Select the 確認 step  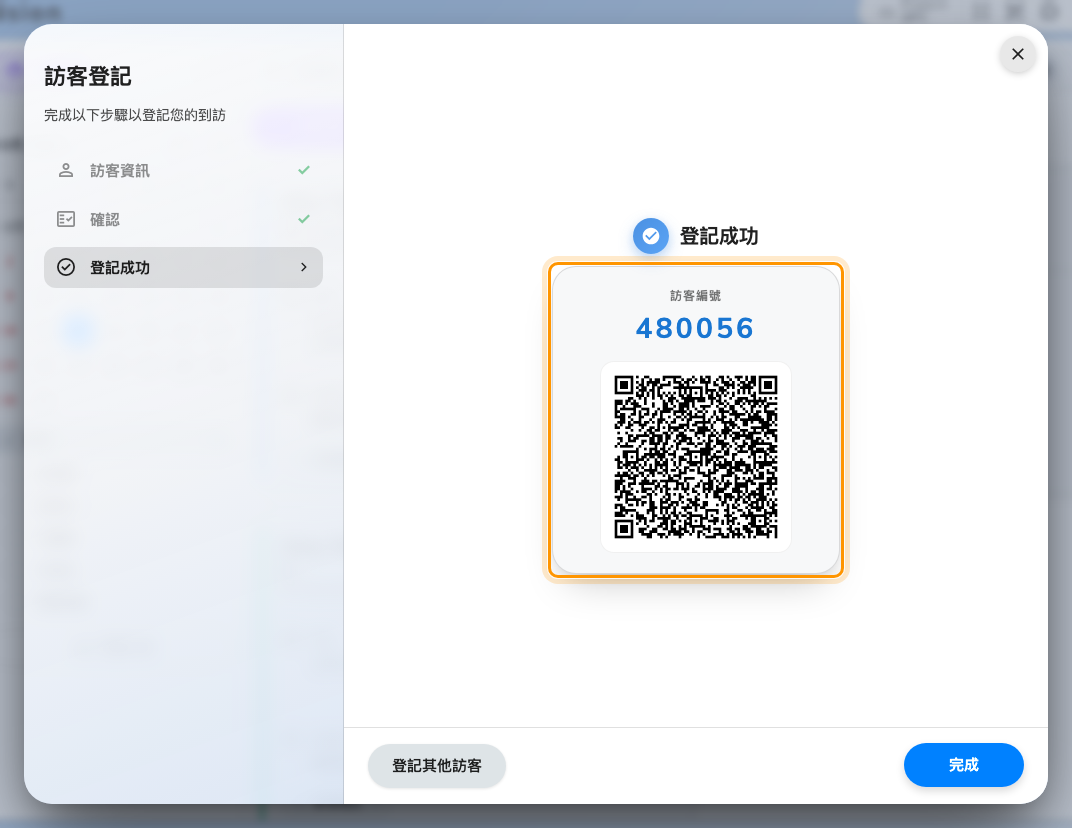click(x=183, y=219)
